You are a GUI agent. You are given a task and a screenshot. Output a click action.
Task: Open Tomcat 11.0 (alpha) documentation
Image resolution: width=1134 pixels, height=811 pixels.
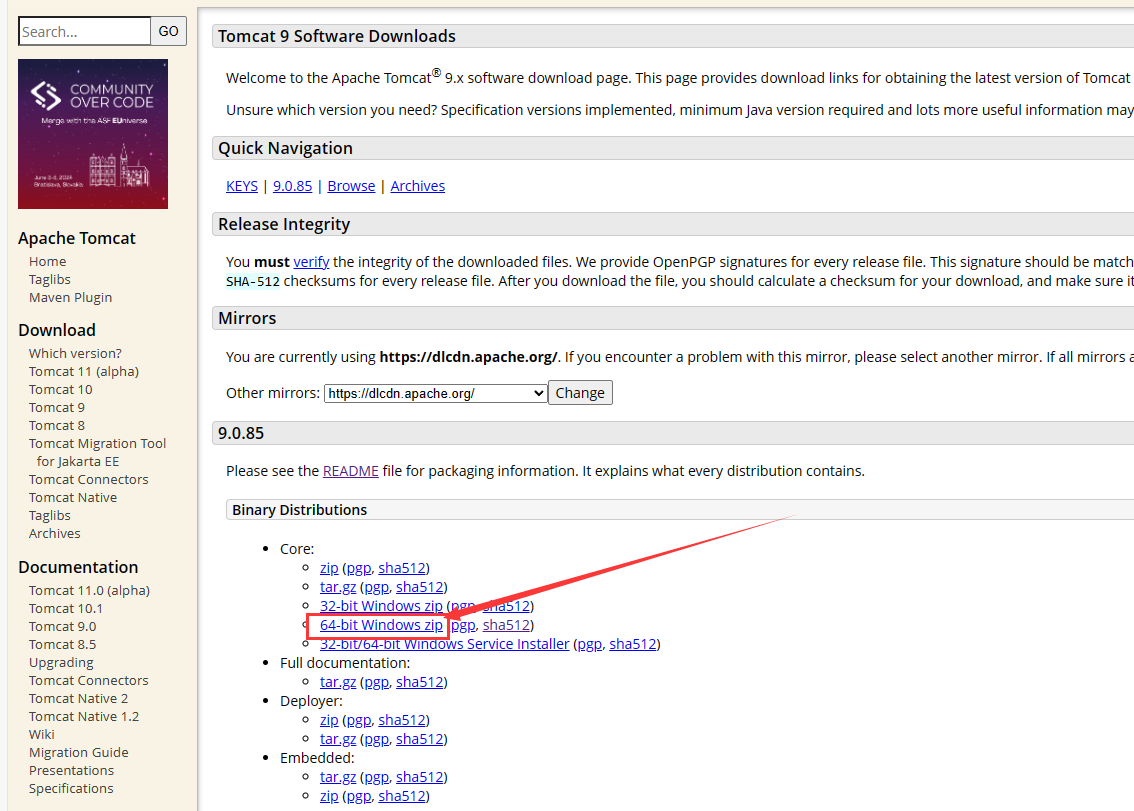[90, 590]
